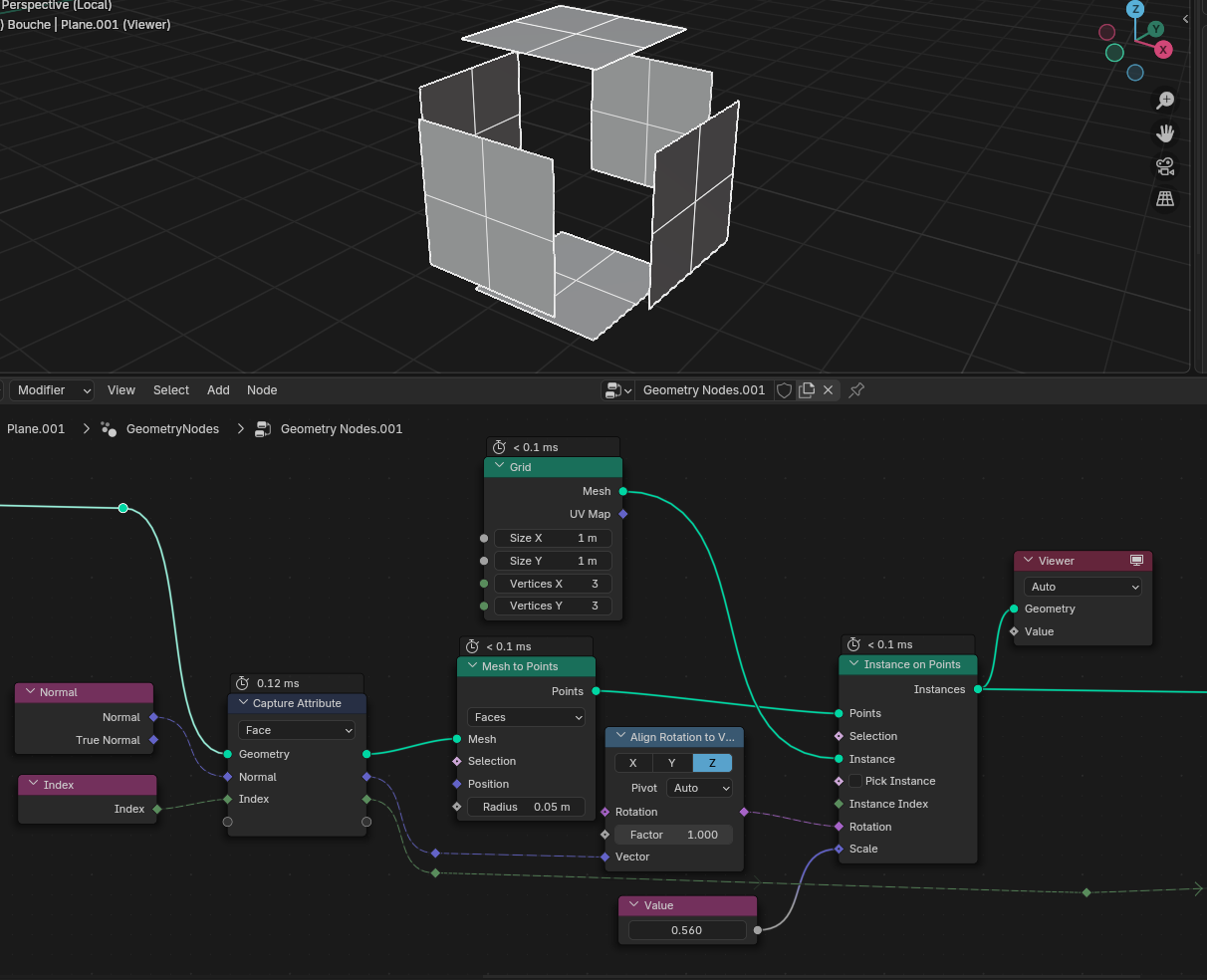Click the modifier icon next to GeometryNodes breadcrumb

tap(109, 429)
